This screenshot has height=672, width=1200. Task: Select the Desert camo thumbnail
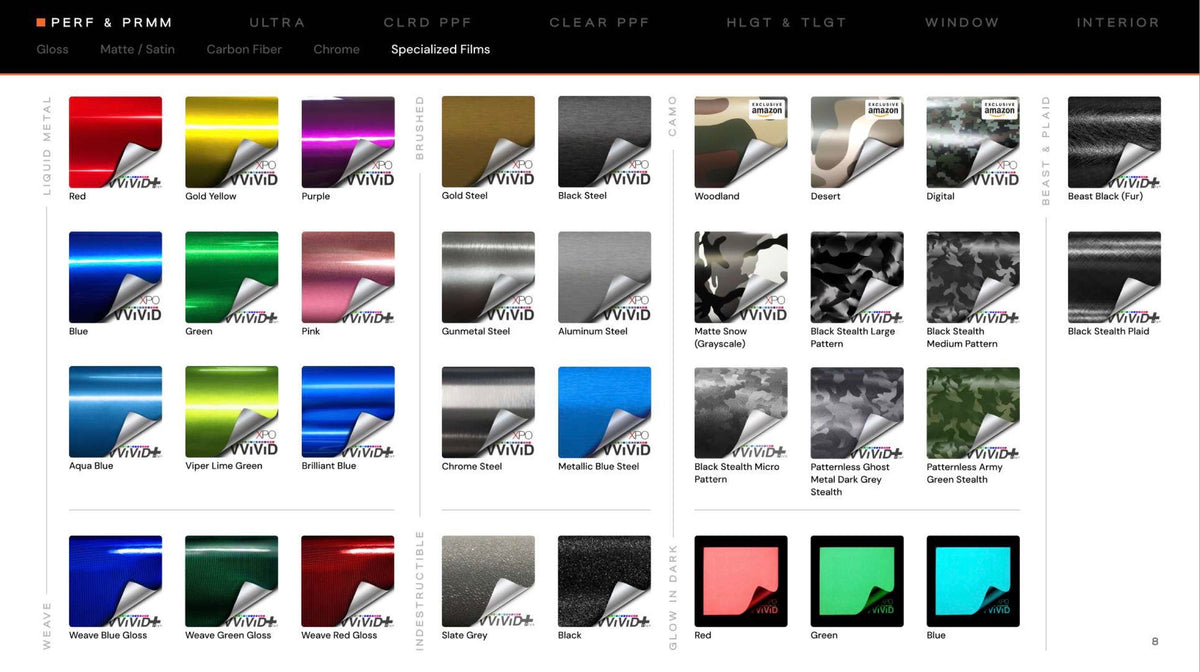coord(857,142)
